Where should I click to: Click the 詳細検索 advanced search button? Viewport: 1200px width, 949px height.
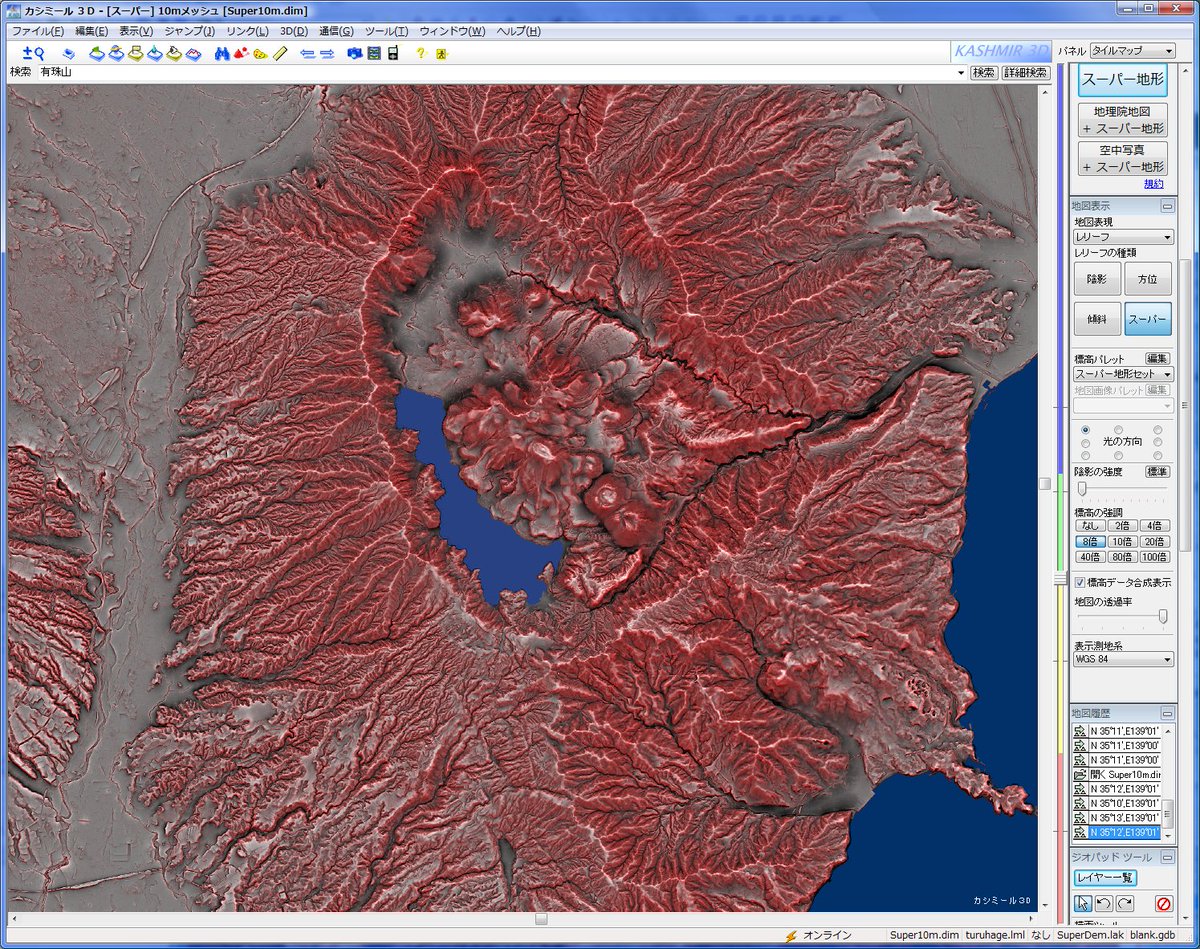(1025, 73)
